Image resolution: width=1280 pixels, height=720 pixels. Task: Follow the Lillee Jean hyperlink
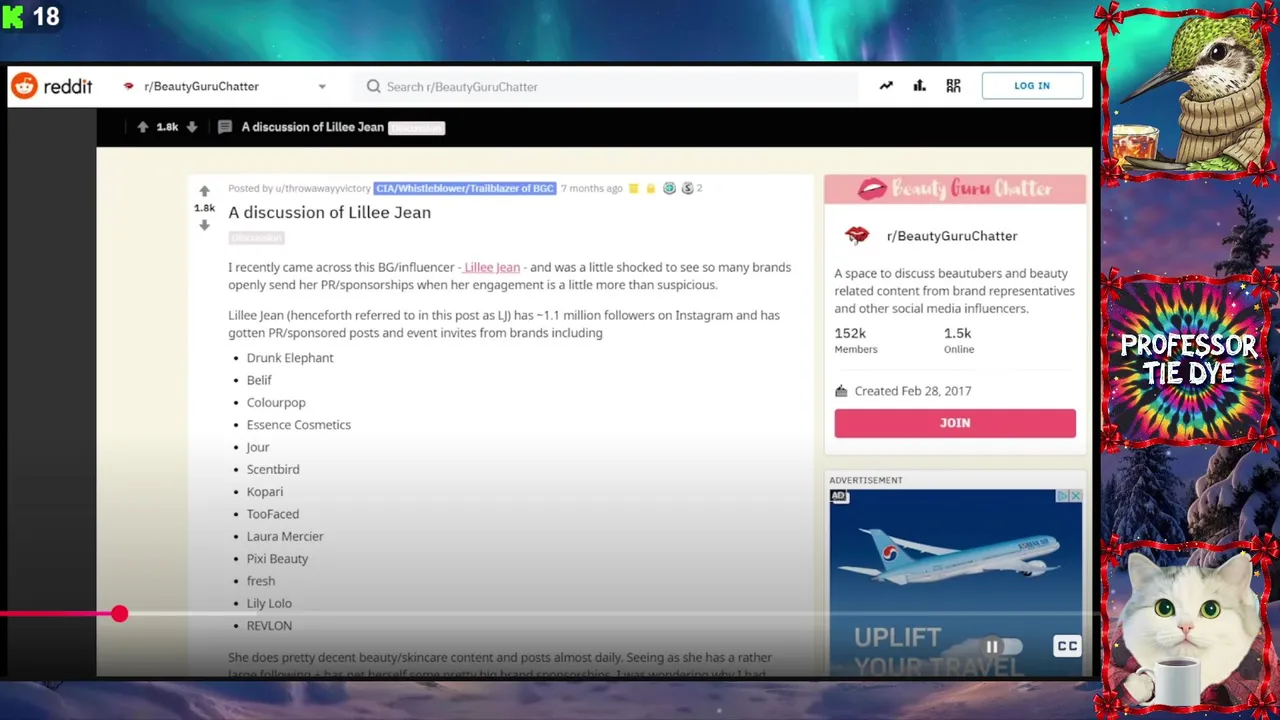coord(492,267)
